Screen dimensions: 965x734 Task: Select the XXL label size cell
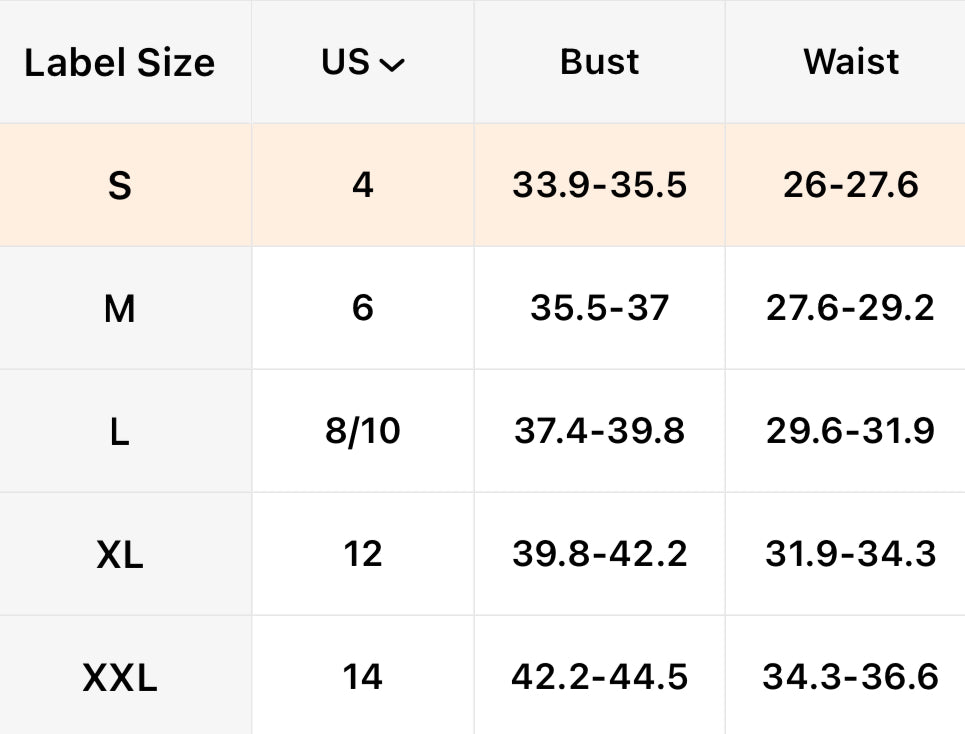point(120,678)
